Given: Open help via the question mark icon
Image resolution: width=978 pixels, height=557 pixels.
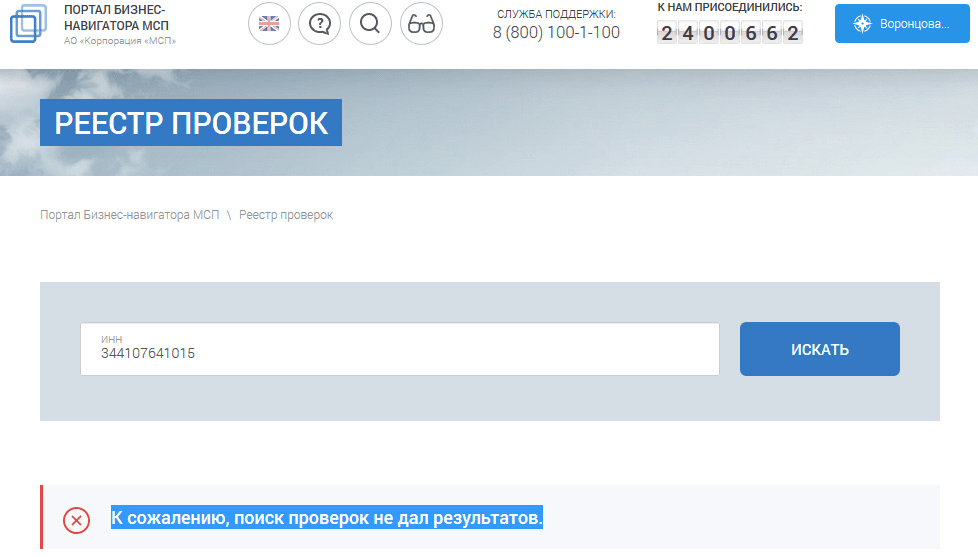Looking at the screenshot, I should [320, 24].
